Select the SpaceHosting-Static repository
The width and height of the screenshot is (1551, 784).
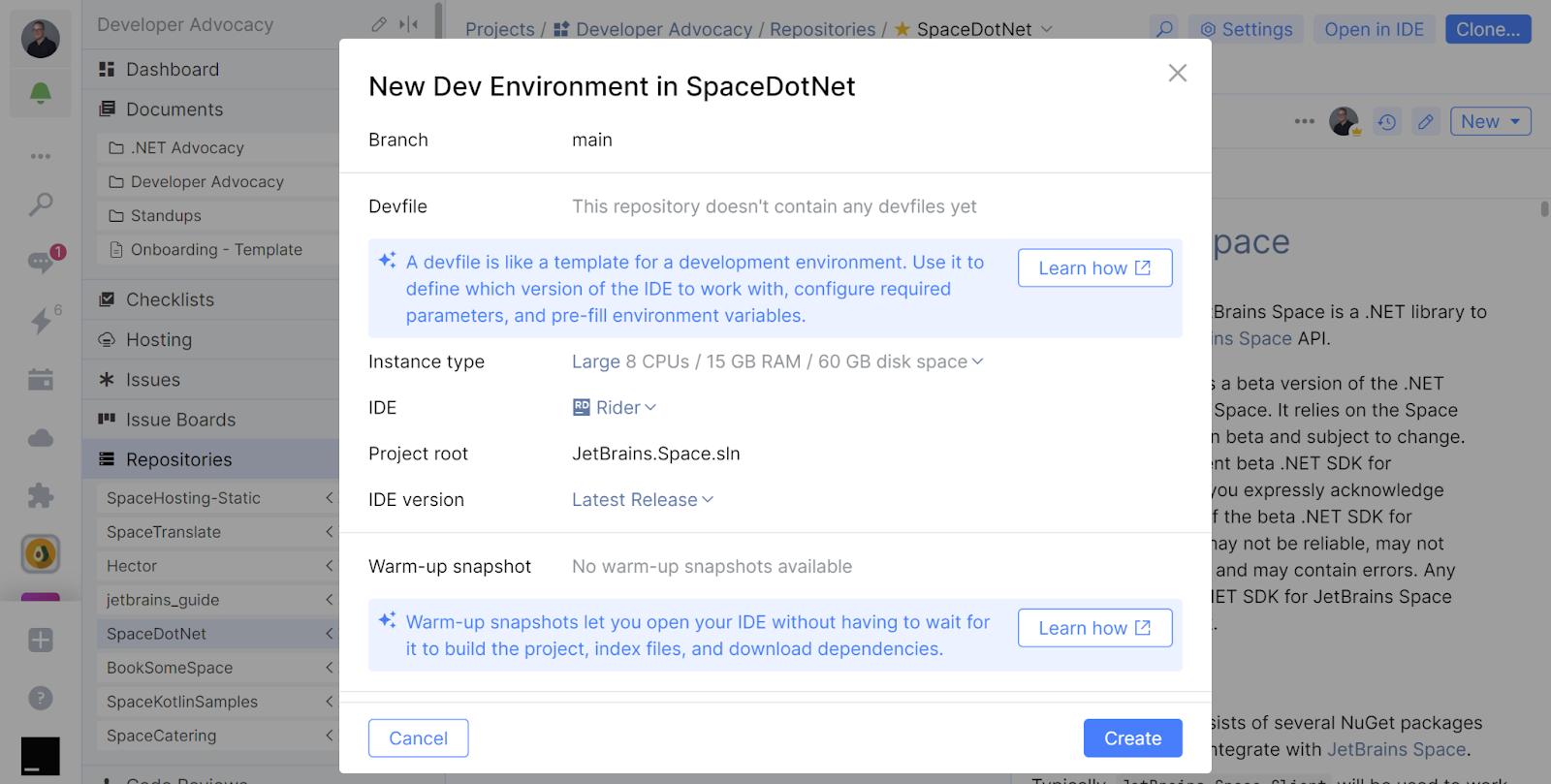tap(183, 498)
